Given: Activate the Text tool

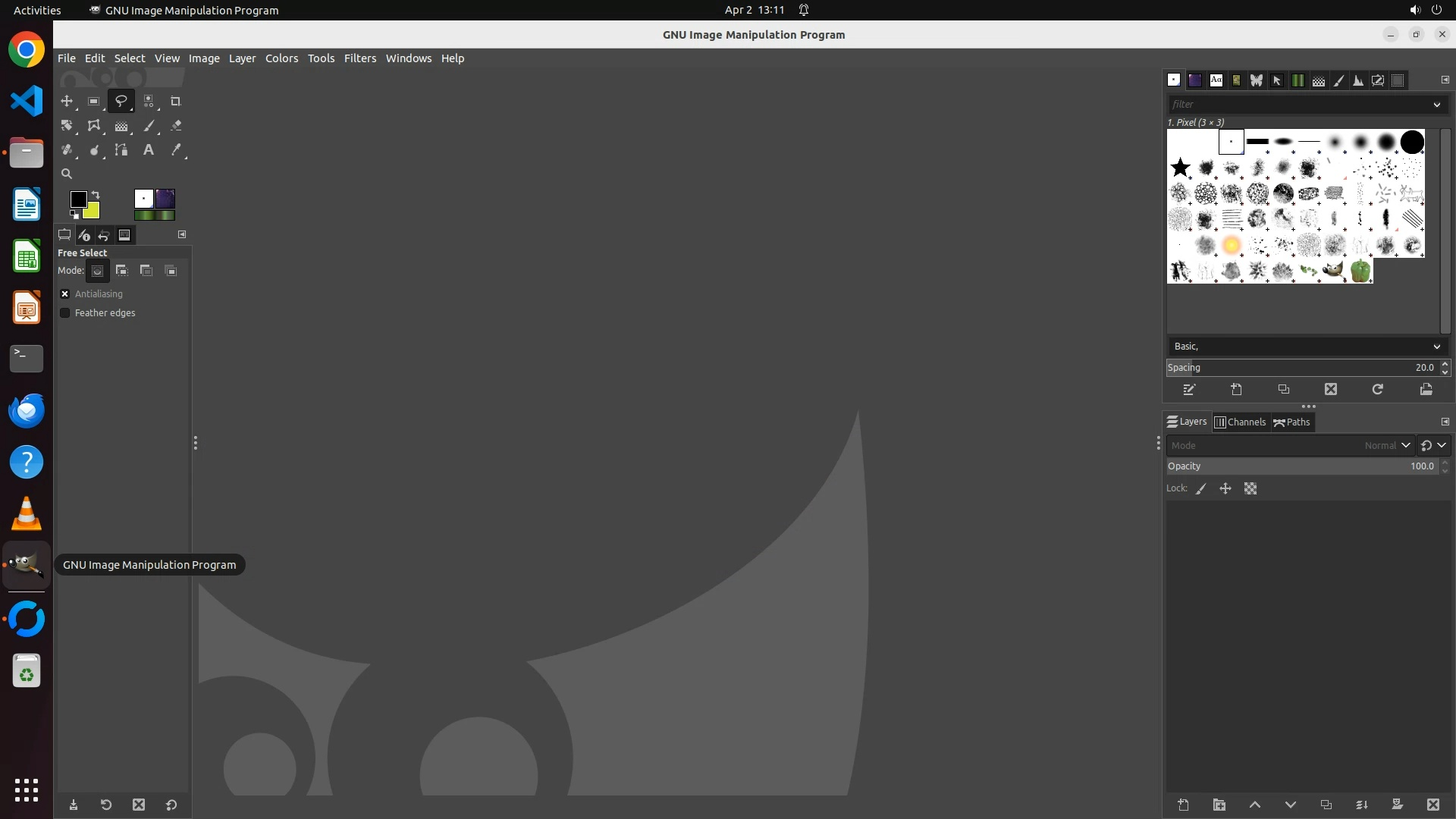Looking at the screenshot, I should pos(149,150).
